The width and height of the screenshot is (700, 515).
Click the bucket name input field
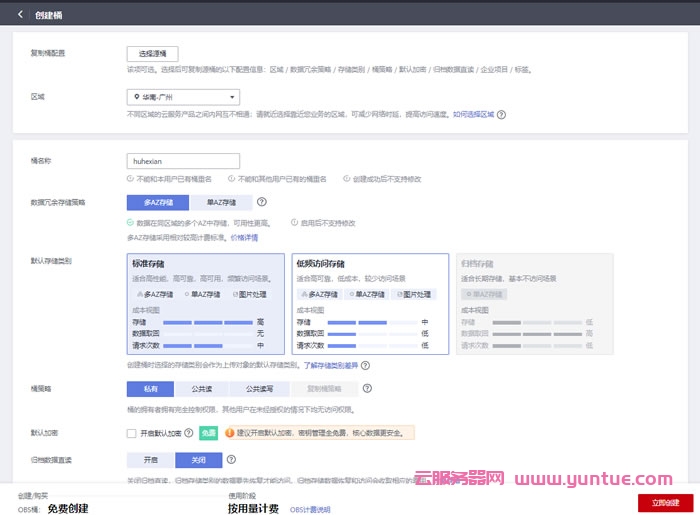pyautogui.click(x=183, y=161)
